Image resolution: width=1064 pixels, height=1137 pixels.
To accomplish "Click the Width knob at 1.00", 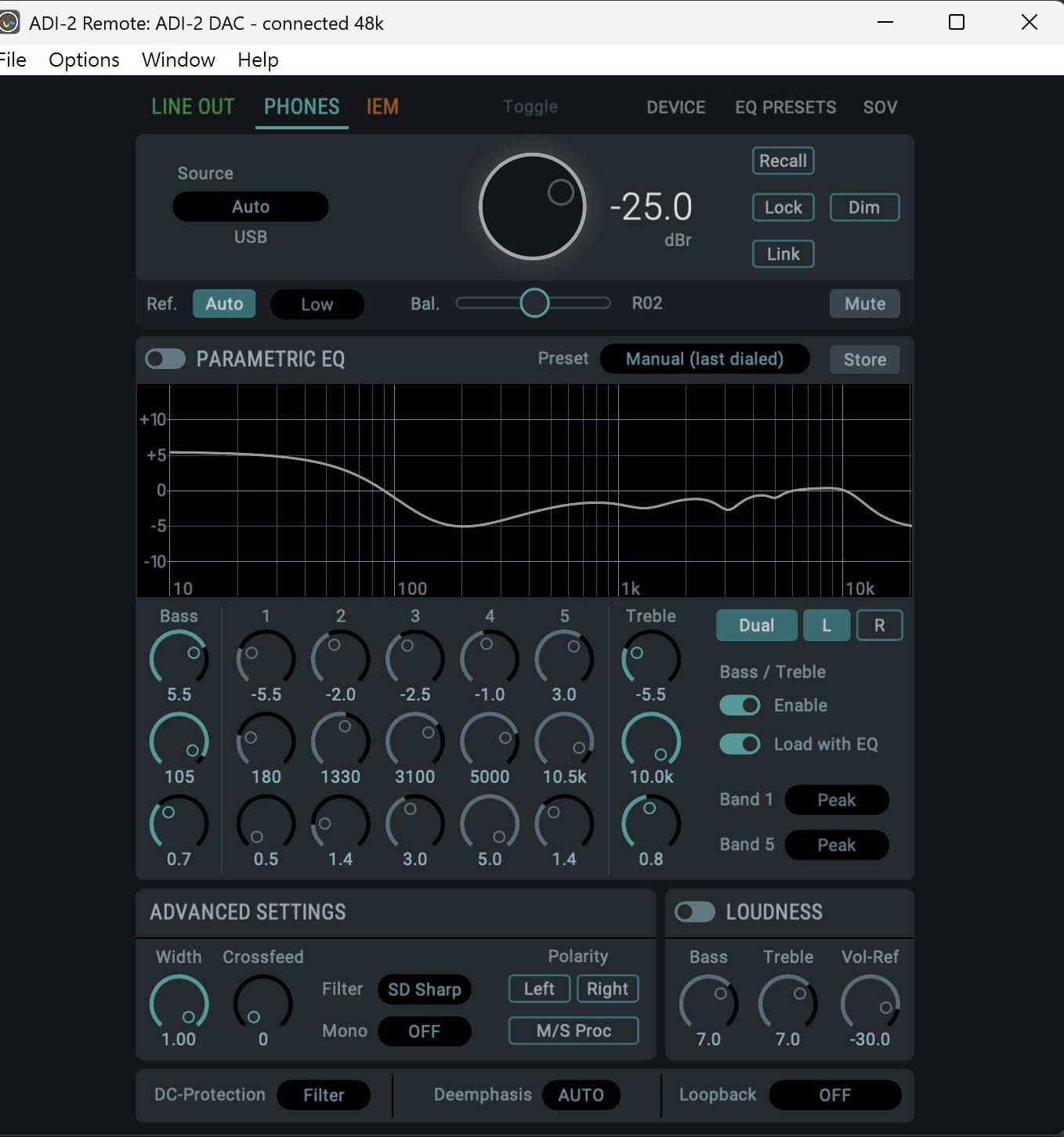I will 179,1003.
